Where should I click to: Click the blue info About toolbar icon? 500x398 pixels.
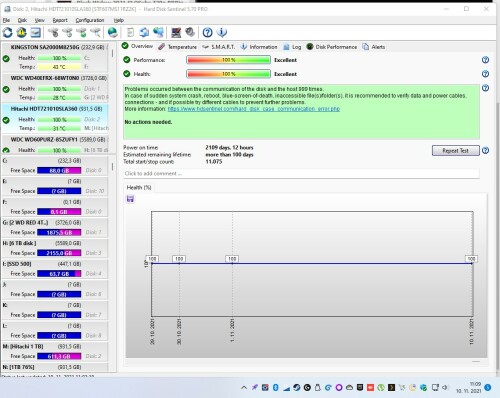(222, 32)
